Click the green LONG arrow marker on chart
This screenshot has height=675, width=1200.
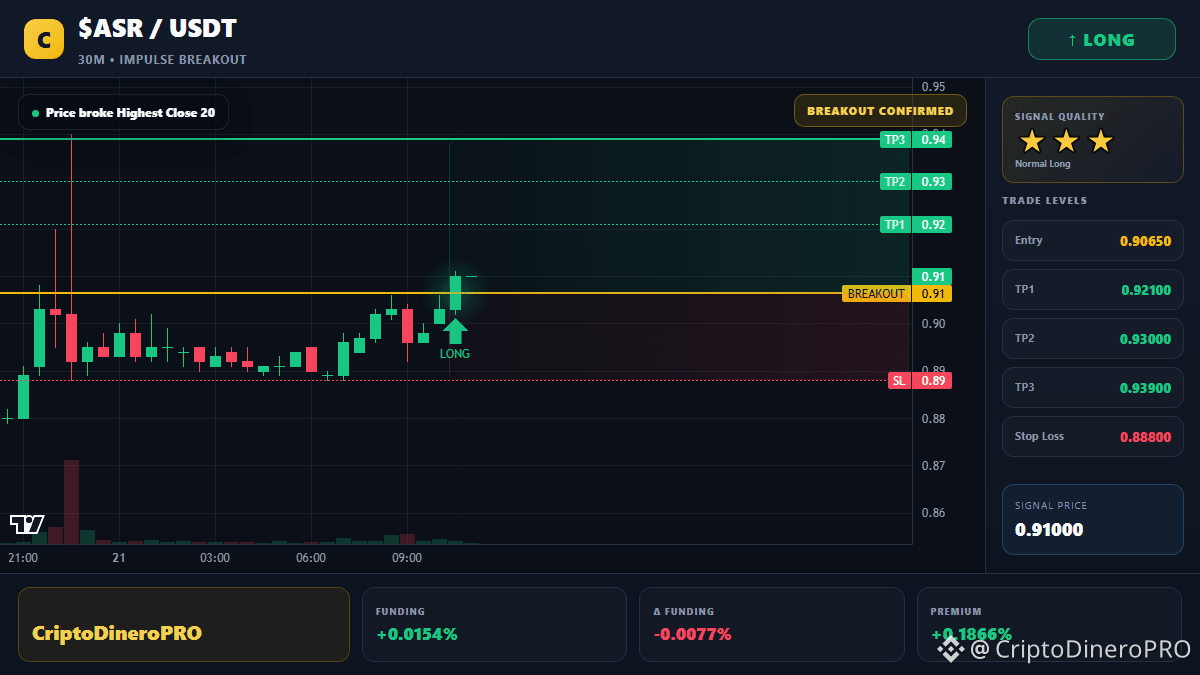pos(455,331)
